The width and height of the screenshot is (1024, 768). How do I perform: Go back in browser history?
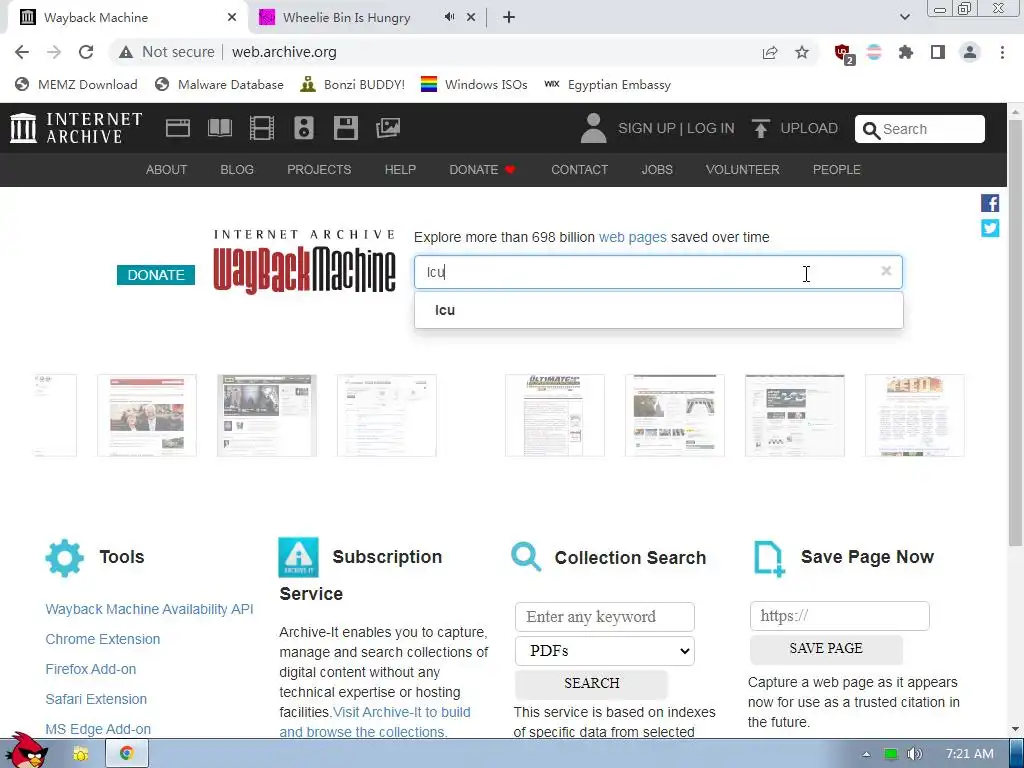[22, 52]
